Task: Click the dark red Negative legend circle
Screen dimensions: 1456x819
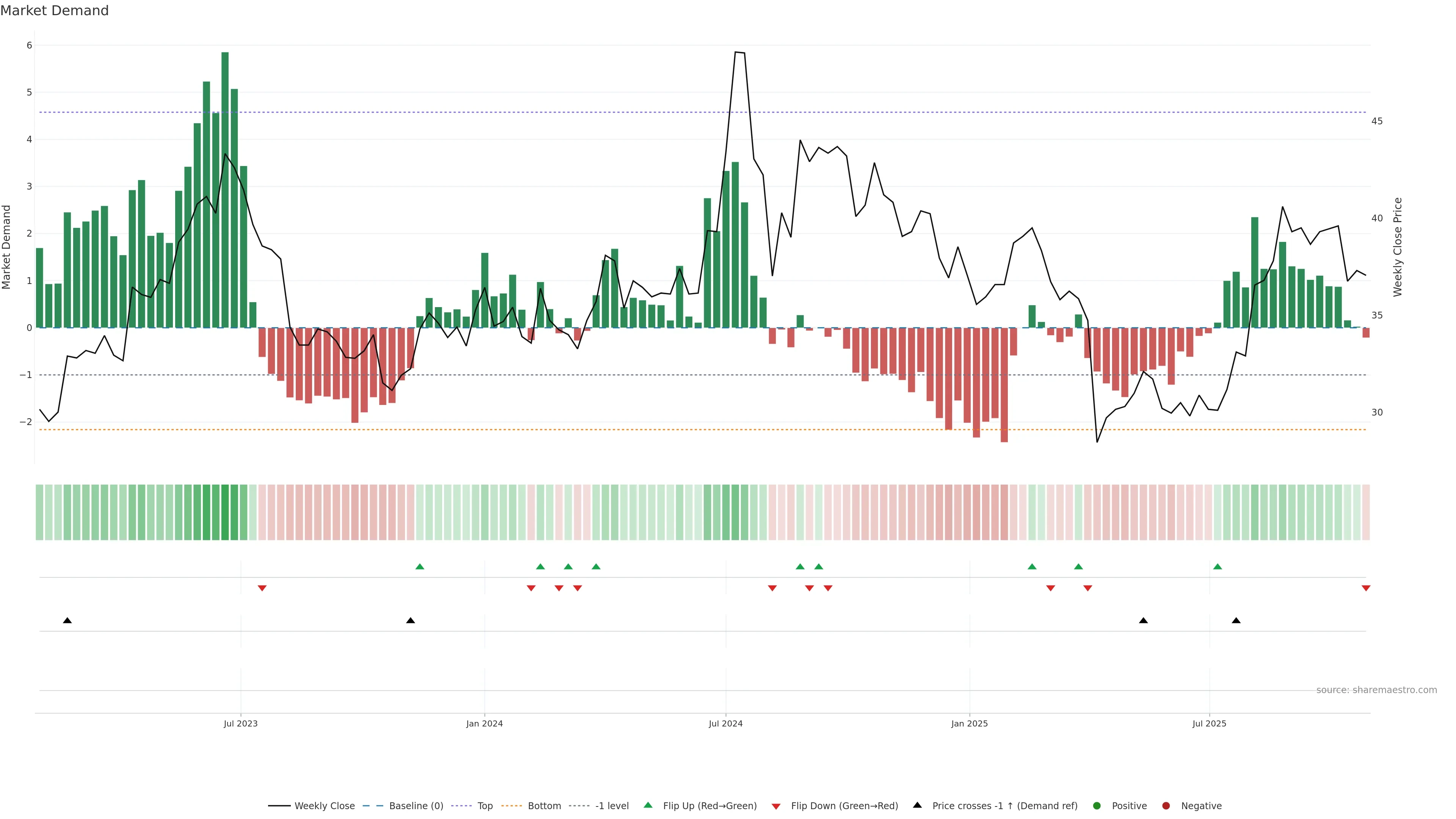Action: (1166, 806)
